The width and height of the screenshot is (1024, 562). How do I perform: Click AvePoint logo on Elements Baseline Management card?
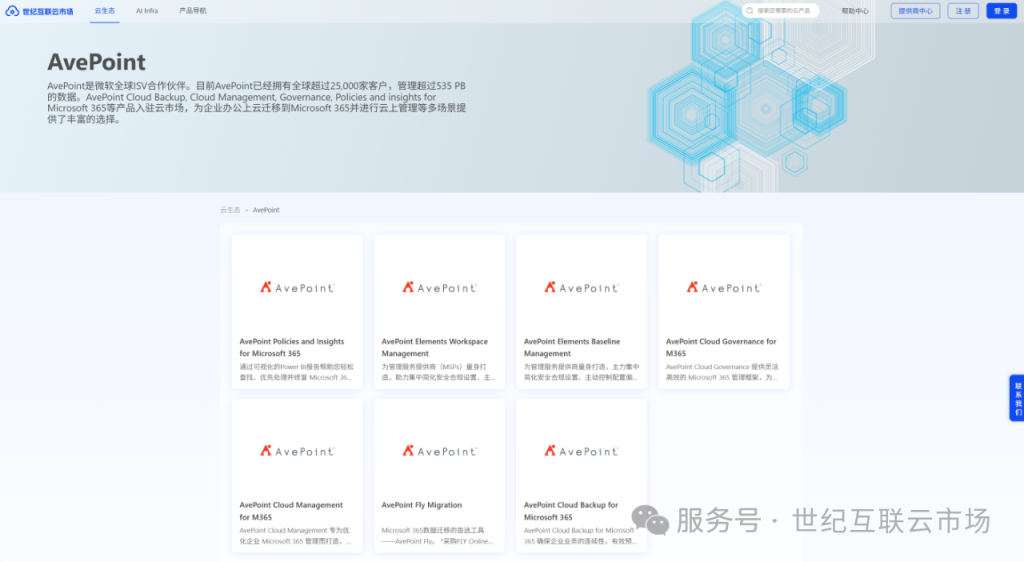[x=581, y=287]
